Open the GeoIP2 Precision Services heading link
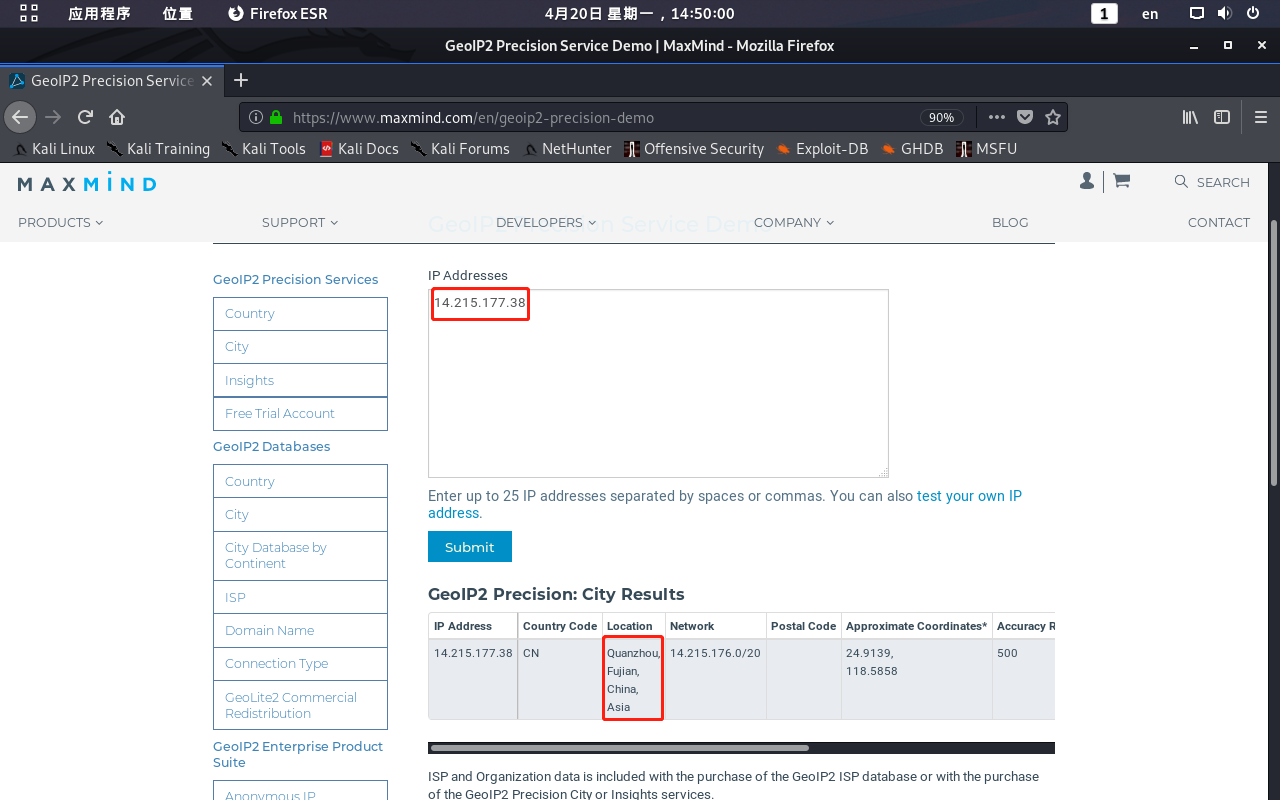 (295, 279)
